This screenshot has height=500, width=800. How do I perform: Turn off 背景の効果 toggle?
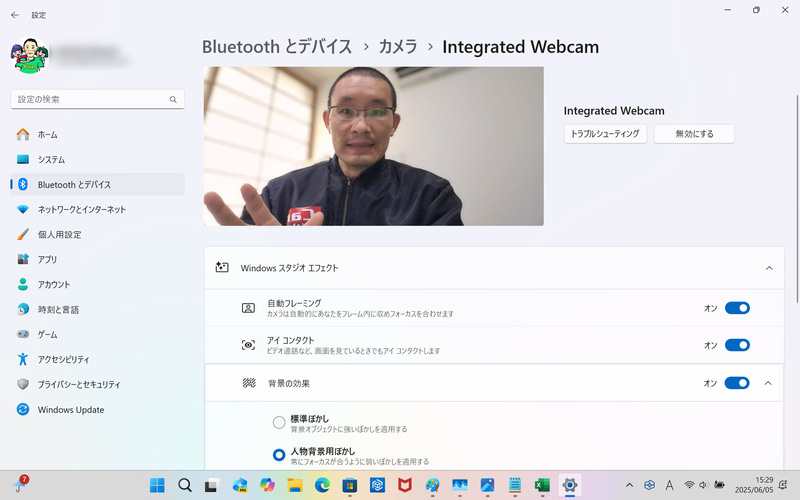click(x=737, y=383)
